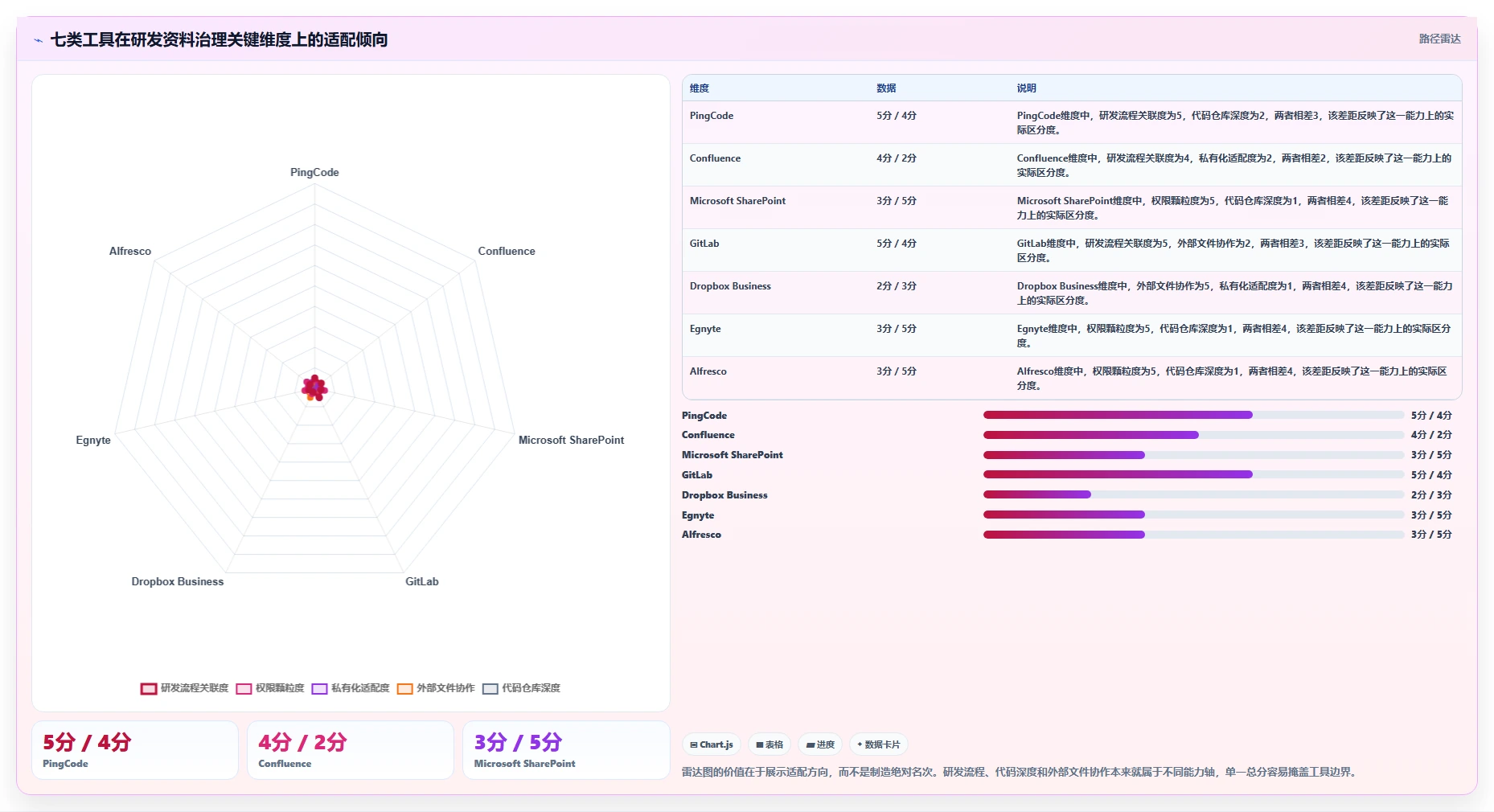The height and width of the screenshot is (812, 1494).
Task: Select the 进度 tag
Action: tap(820, 744)
